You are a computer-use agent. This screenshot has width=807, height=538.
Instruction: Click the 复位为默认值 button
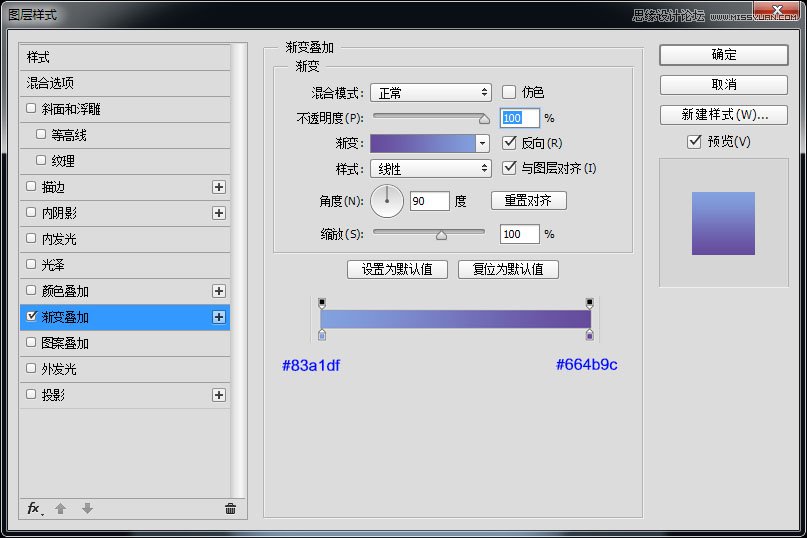tap(508, 269)
